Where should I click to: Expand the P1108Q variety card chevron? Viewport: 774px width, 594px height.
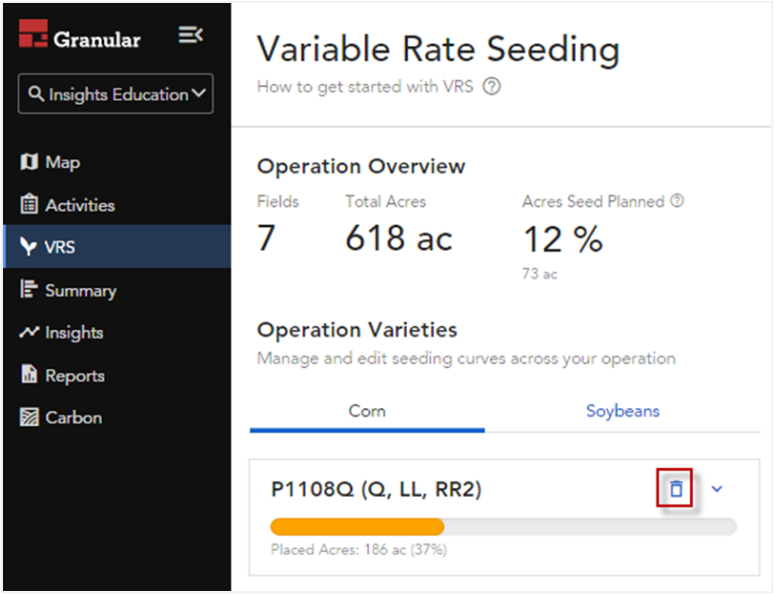click(717, 488)
